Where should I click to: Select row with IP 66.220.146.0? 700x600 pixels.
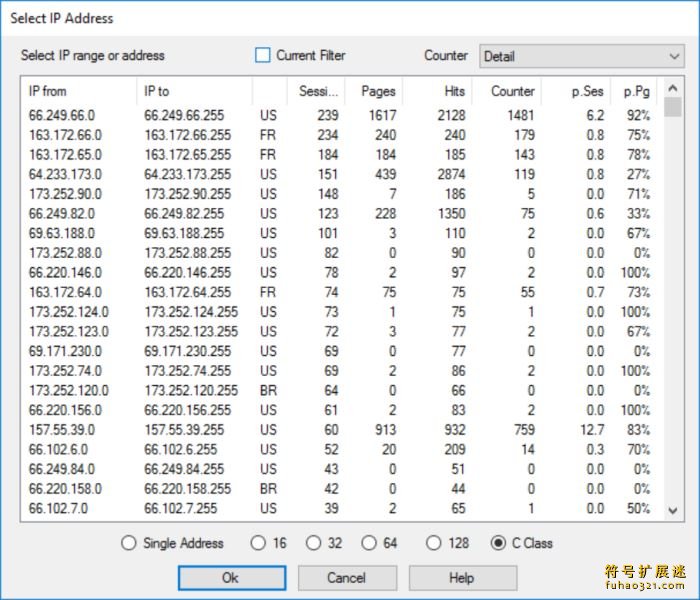(x=340, y=272)
